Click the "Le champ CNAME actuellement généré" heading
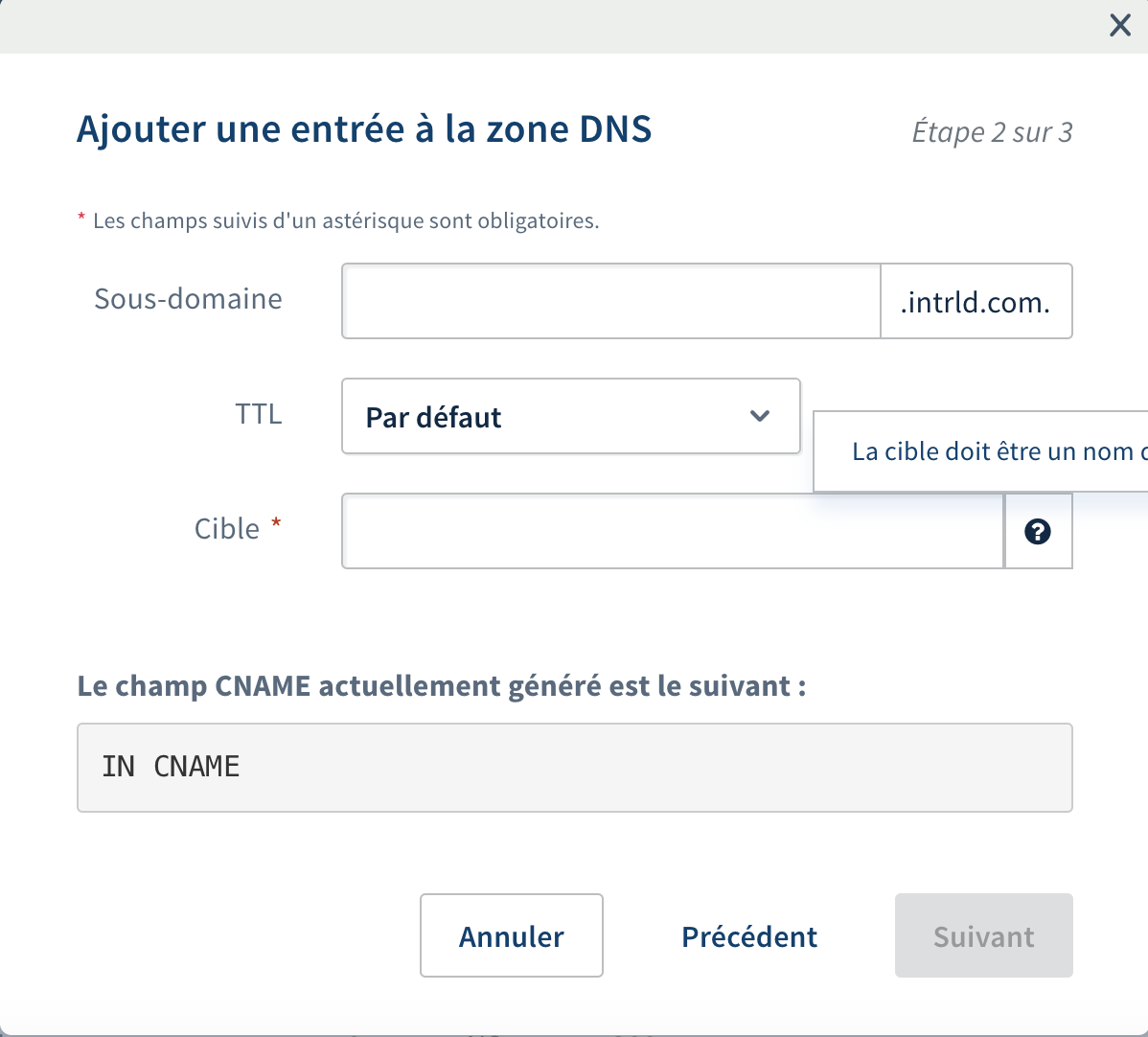The image size is (1148, 1037). pos(441,686)
